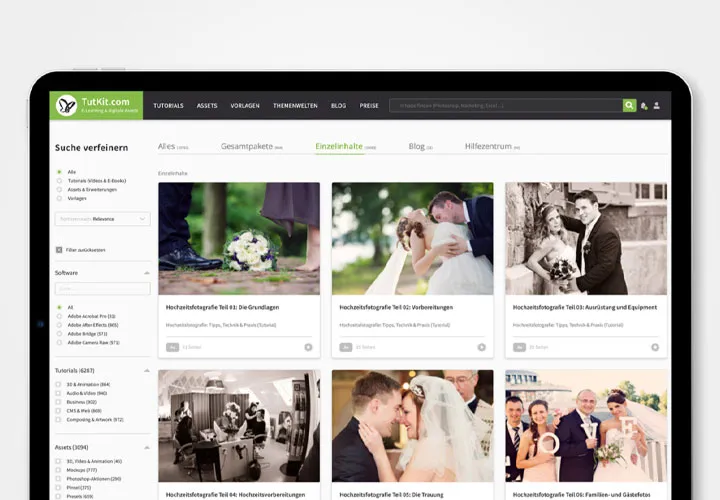
Task: Select the All software radio option
Action: (x=59, y=307)
